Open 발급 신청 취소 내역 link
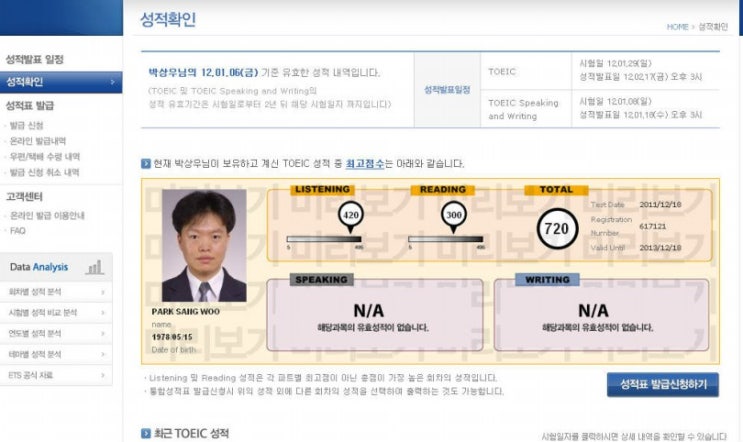The image size is (743, 442). (44, 172)
